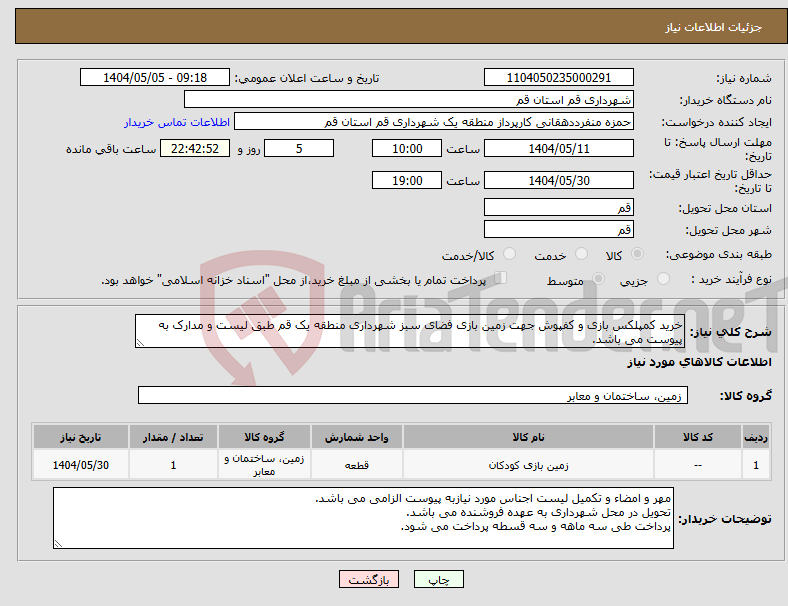
Task: Click the announcement date field 1404/05/05 - 09:18
Action: pos(155,77)
